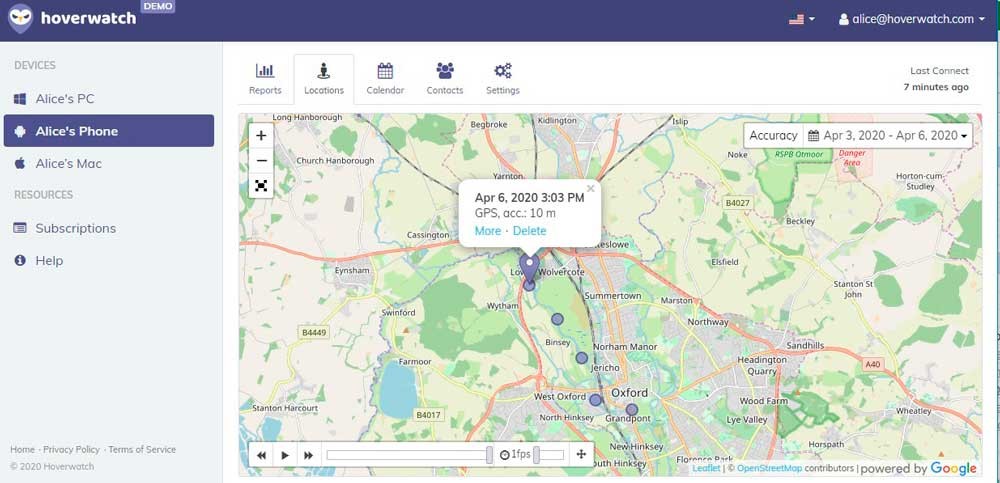1000x483 pixels.
Task: Toggle fullscreen map view
Action: [x=261, y=186]
